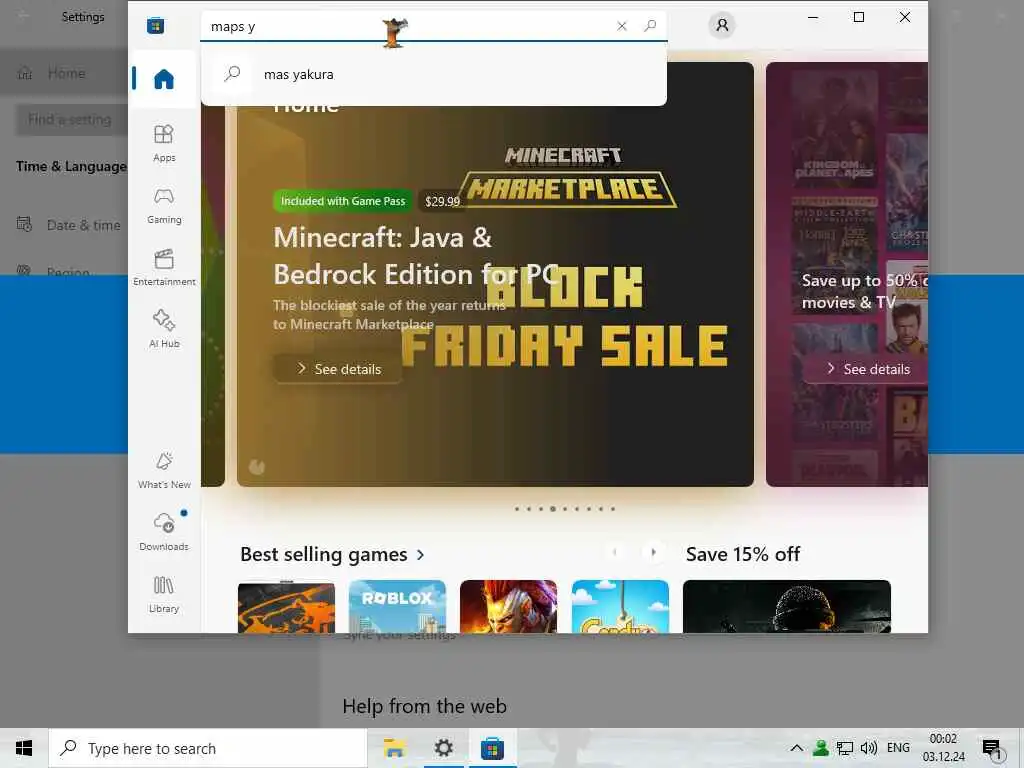Image resolution: width=1024 pixels, height=768 pixels.
Task: Expand Best selling games chevron arrow
Action: [x=421, y=555]
